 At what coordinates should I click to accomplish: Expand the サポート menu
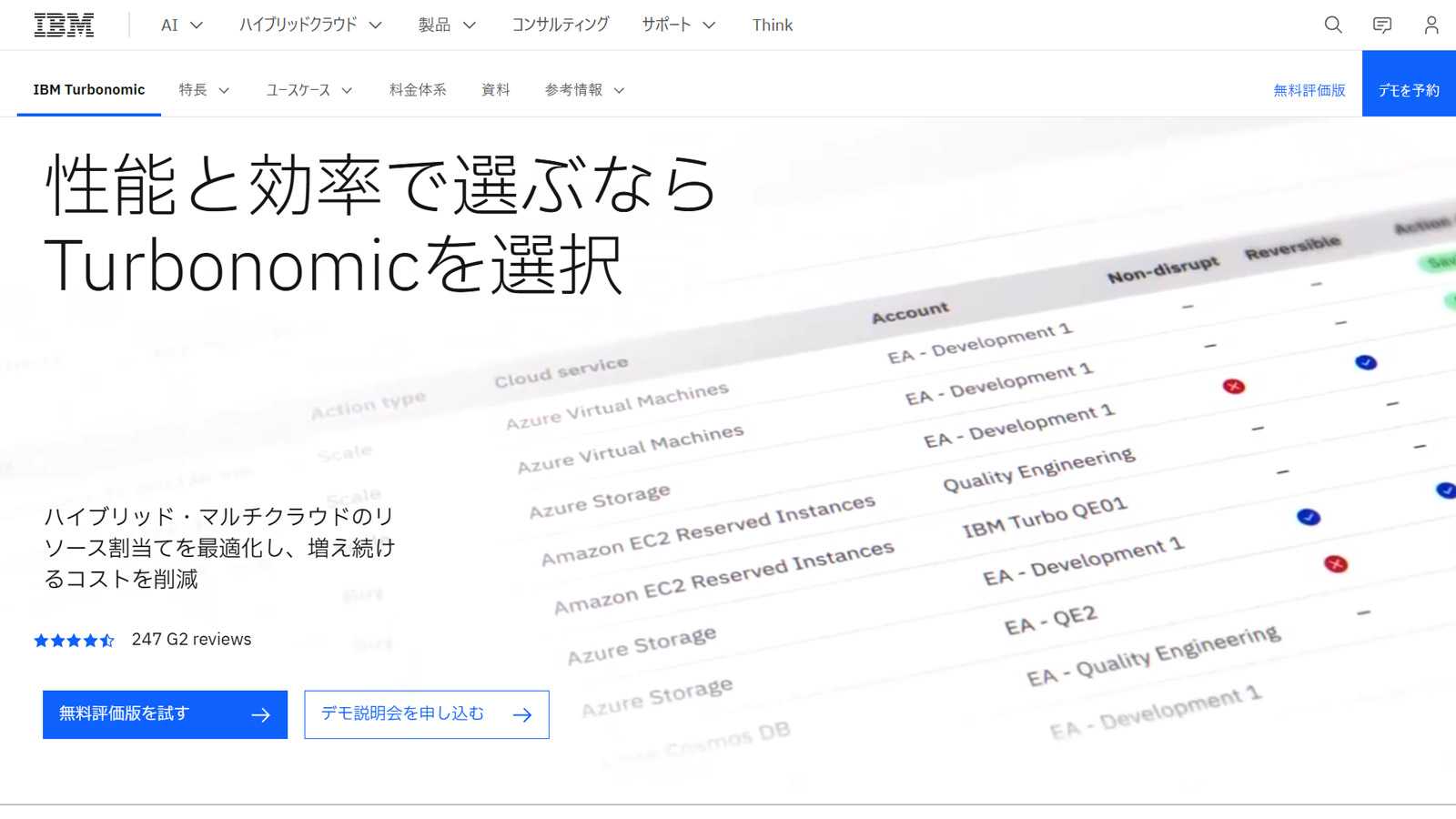coord(679,25)
